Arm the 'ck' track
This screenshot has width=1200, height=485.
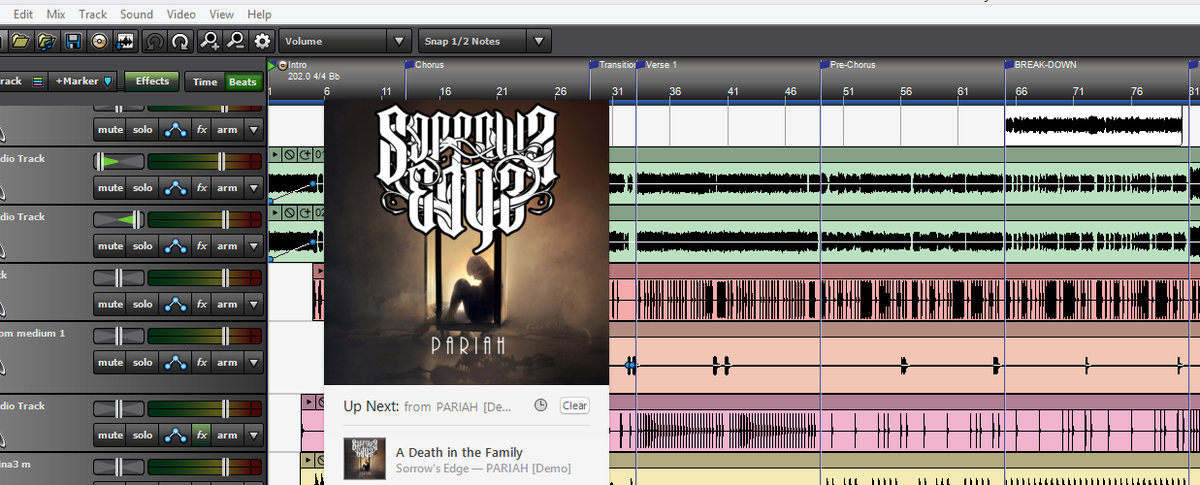[x=227, y=304]
